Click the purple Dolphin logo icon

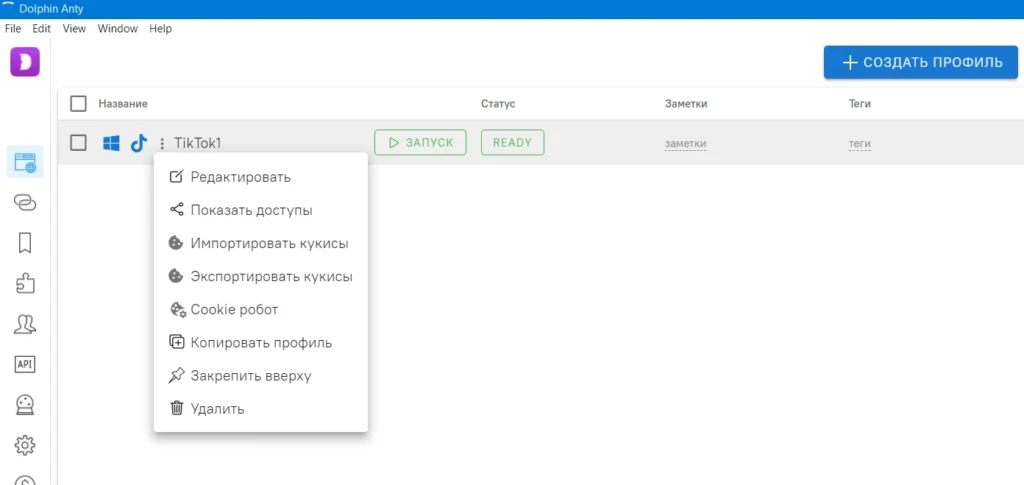(25, 62)
